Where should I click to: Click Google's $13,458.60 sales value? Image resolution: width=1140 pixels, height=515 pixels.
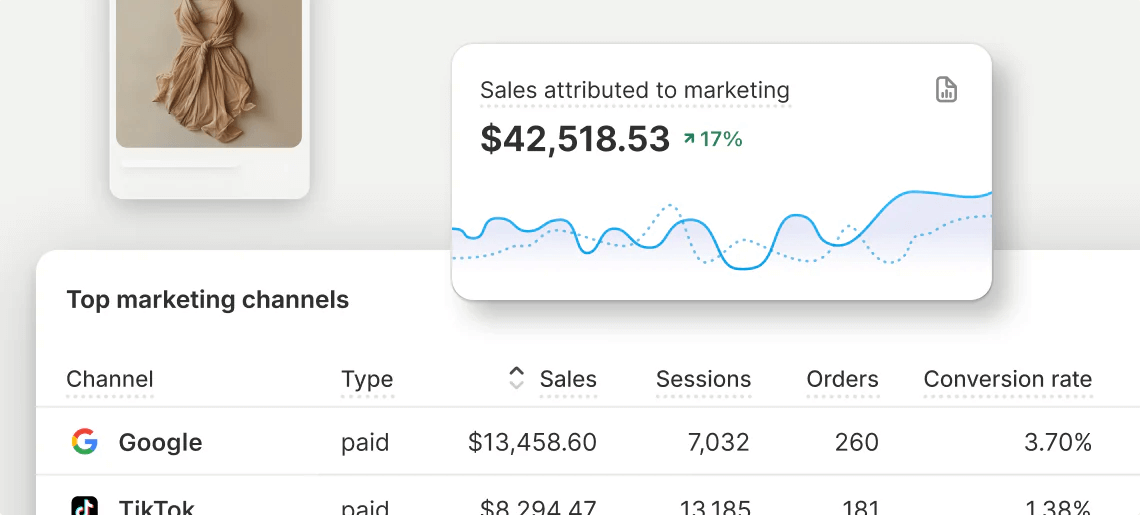532,442
